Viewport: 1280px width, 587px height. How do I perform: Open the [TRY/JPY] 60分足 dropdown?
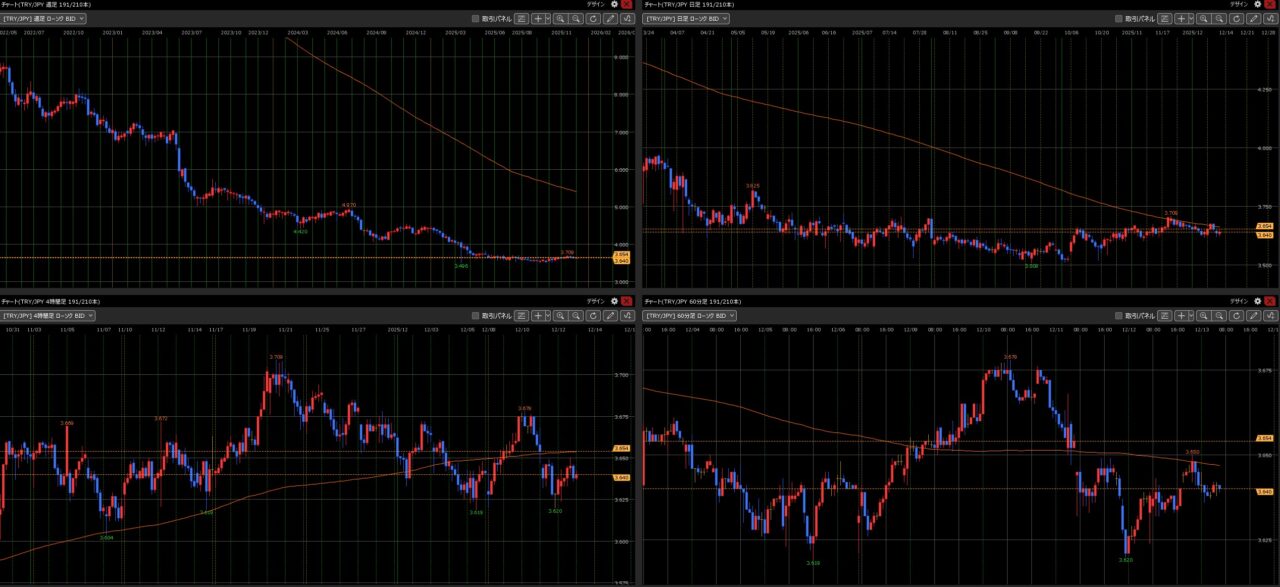(x=690, y=315)
